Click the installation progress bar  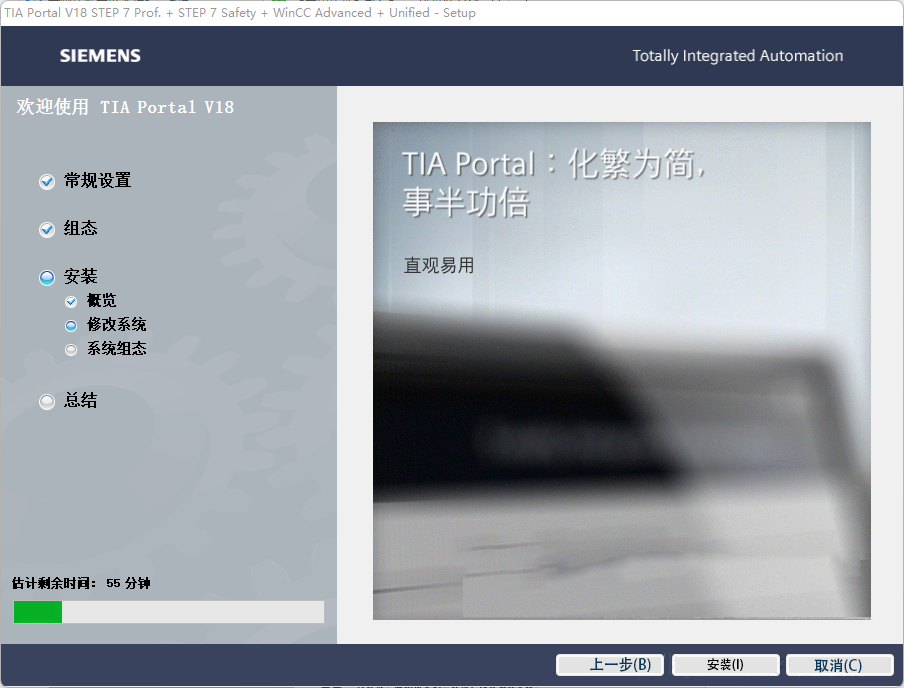(x=168, y=612)
